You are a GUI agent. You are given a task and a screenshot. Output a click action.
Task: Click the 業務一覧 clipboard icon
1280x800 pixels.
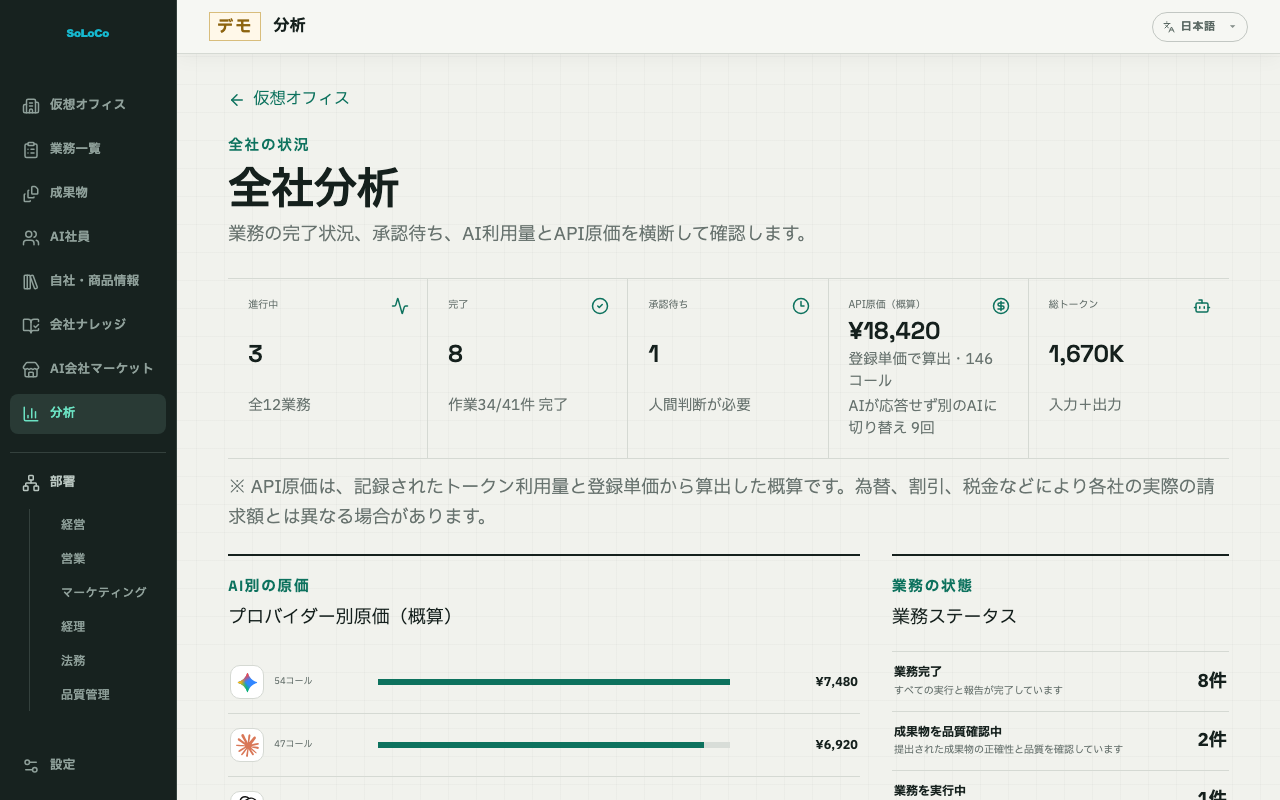tap(31, 150)
